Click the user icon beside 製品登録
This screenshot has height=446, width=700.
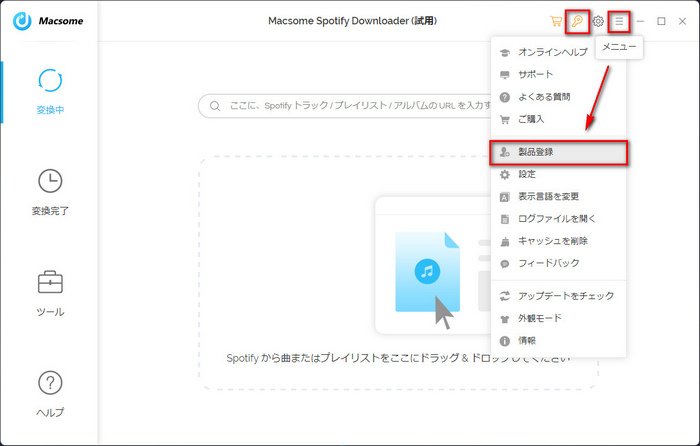click(504, 152)
